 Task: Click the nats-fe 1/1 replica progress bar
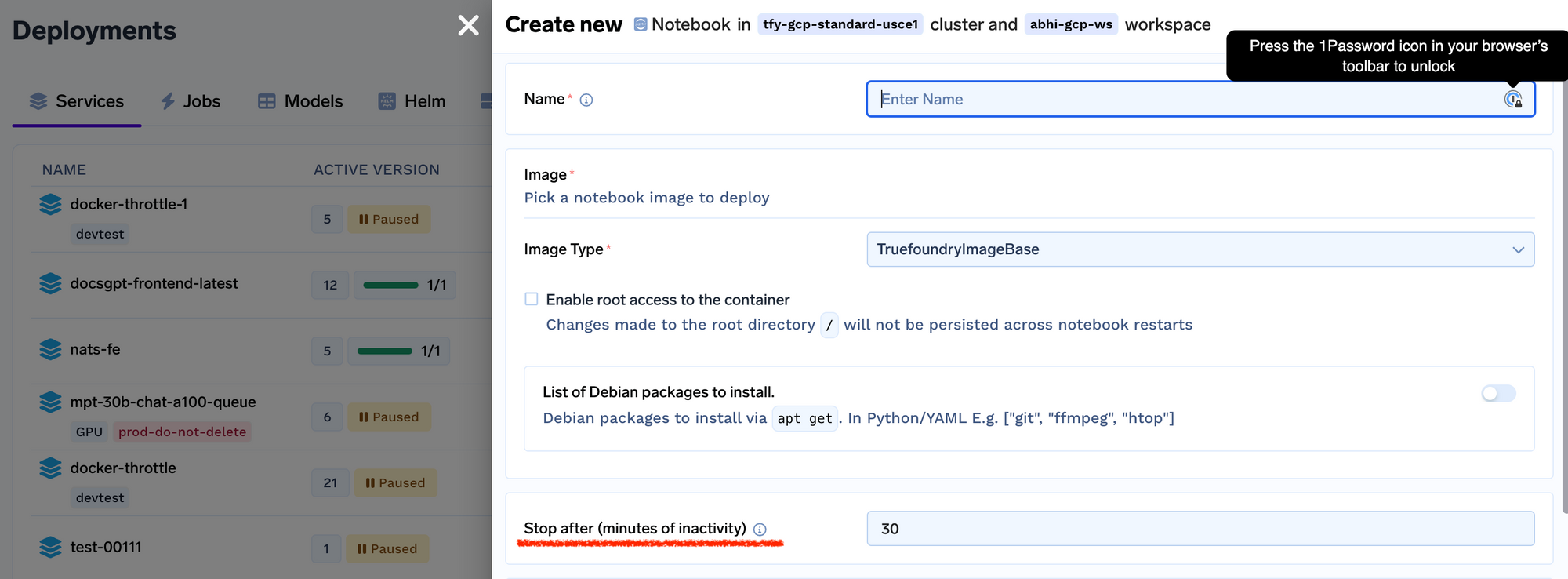tap(384, 351)
